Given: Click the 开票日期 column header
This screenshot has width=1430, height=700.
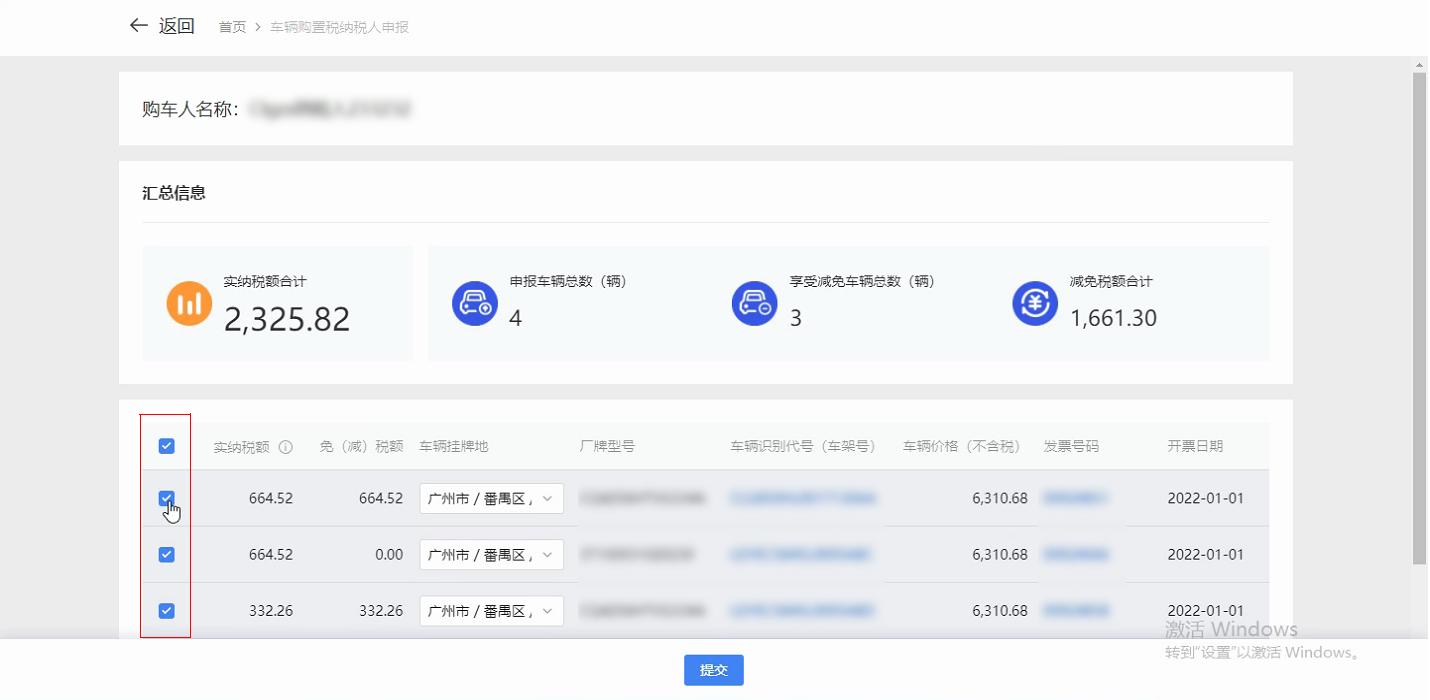Looking at the screenshot, I should (1194, 446).
